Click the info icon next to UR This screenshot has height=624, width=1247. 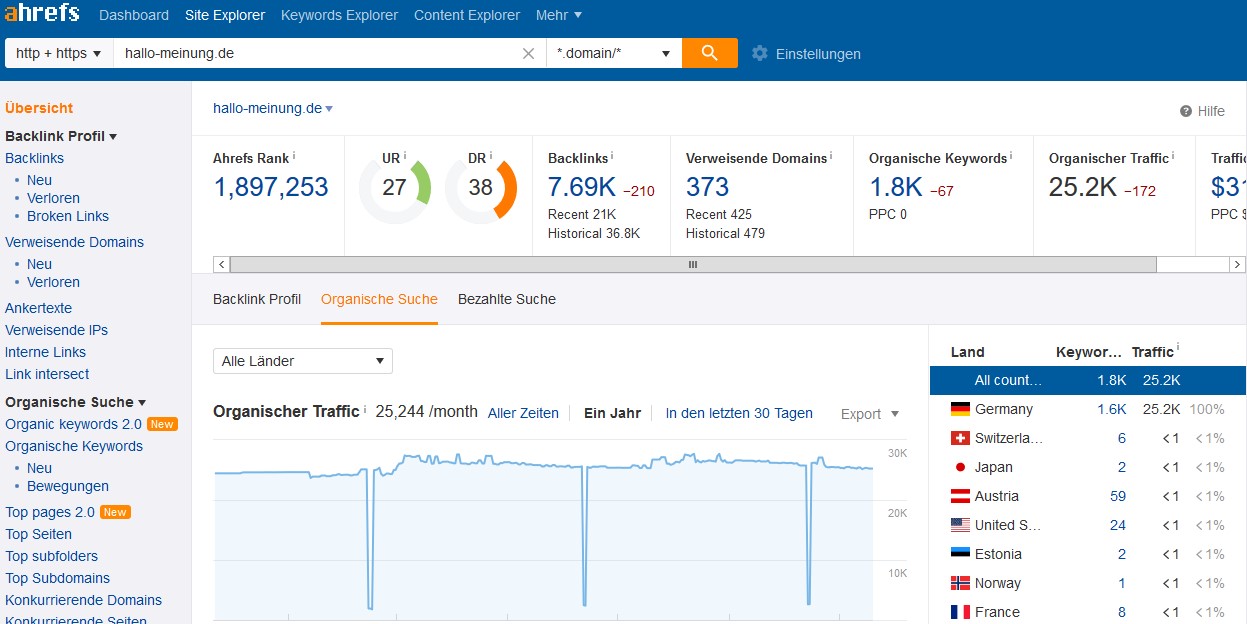[405, 156]
